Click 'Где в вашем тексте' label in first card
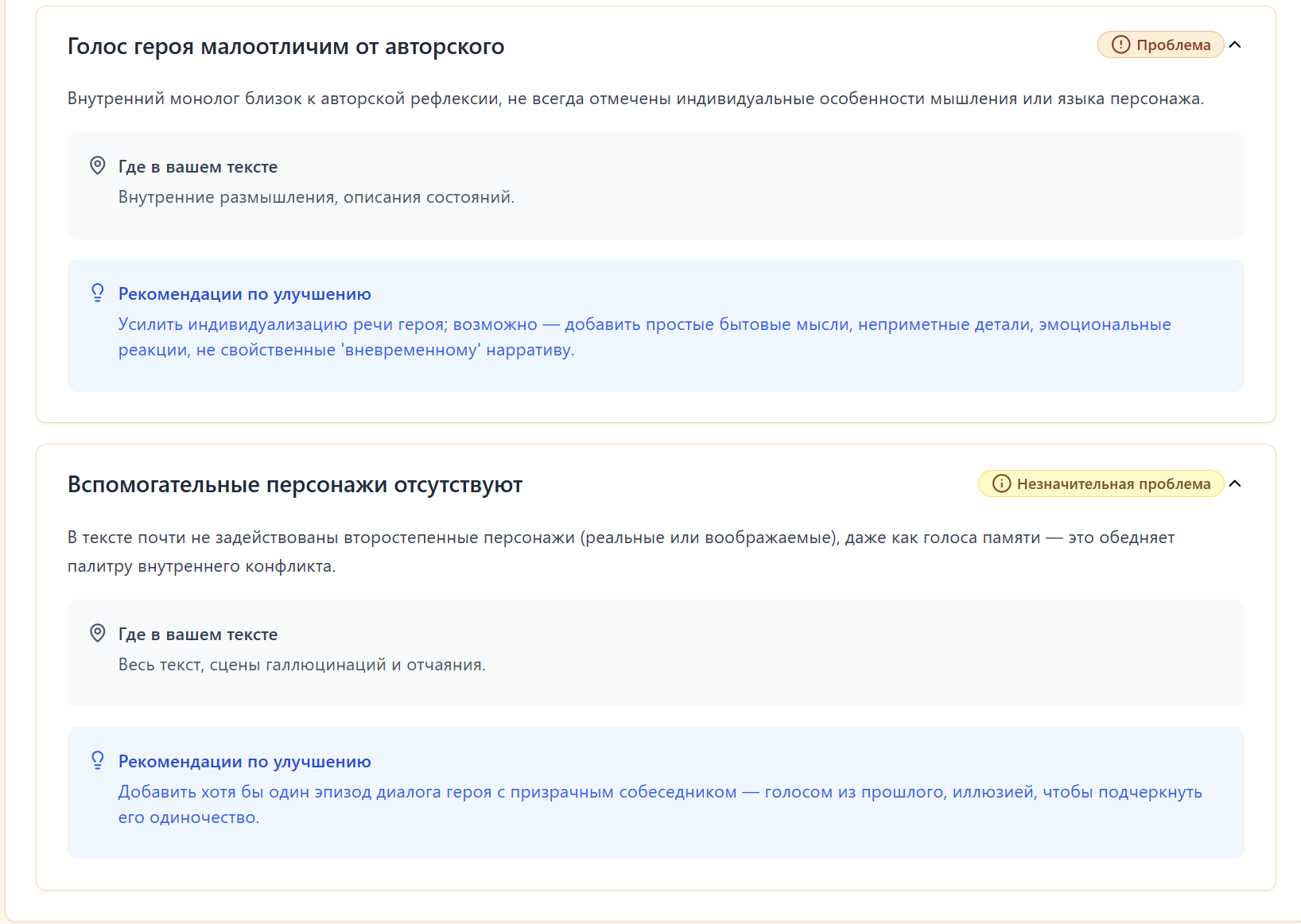The width and height of the screenshot is (1301, 924). (198, 167)
